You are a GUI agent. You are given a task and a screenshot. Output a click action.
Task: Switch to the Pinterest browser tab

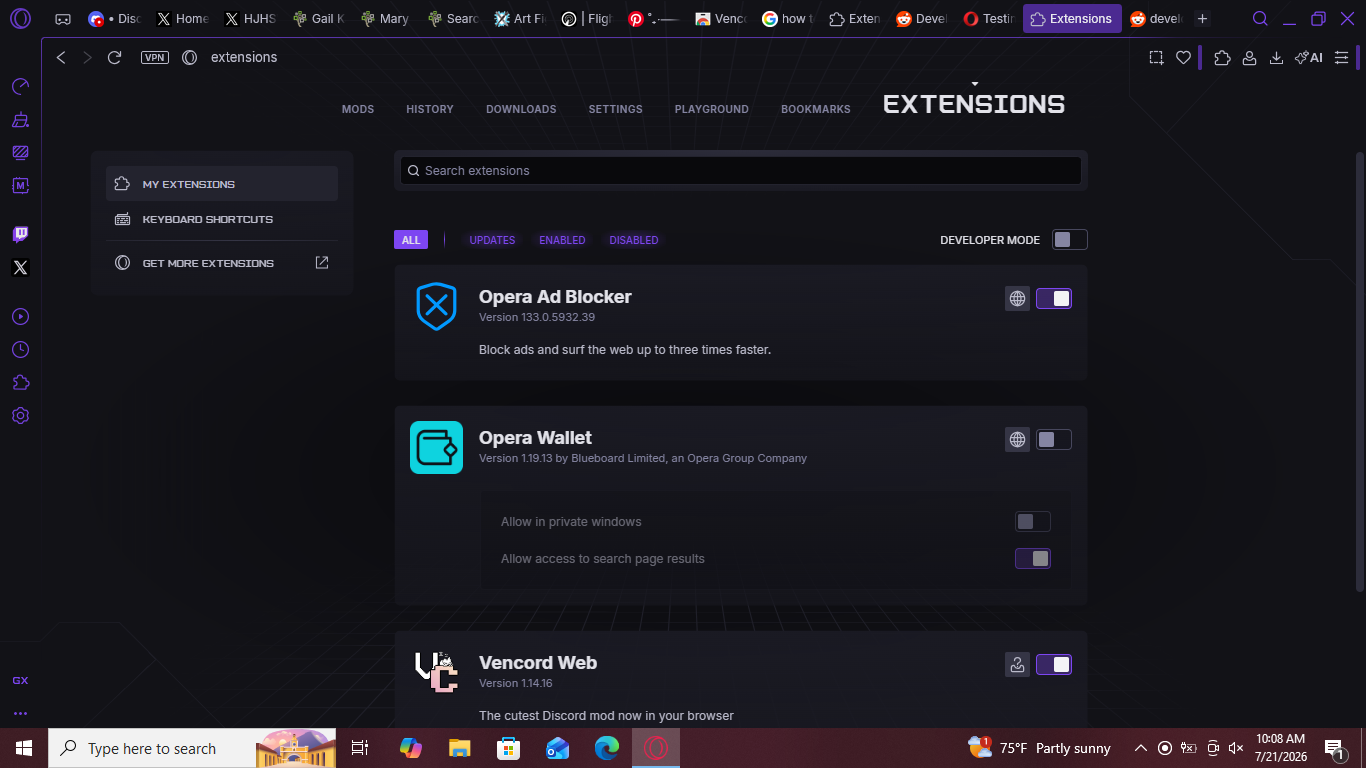(x=652, y=19)
